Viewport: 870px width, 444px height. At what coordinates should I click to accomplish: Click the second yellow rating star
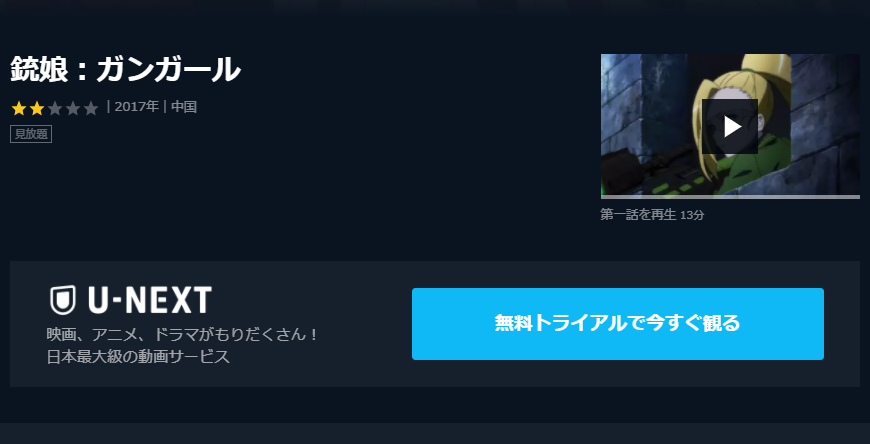point(37,108)
